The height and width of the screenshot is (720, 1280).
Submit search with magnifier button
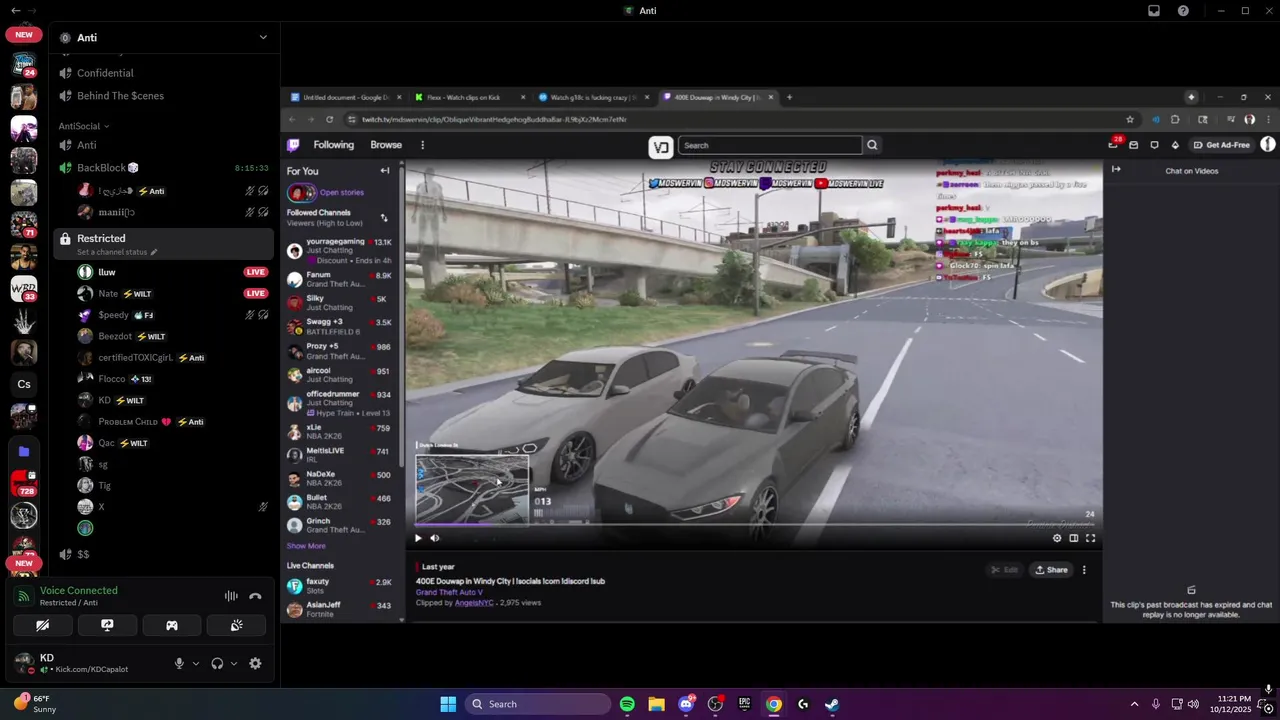point(872,145)
